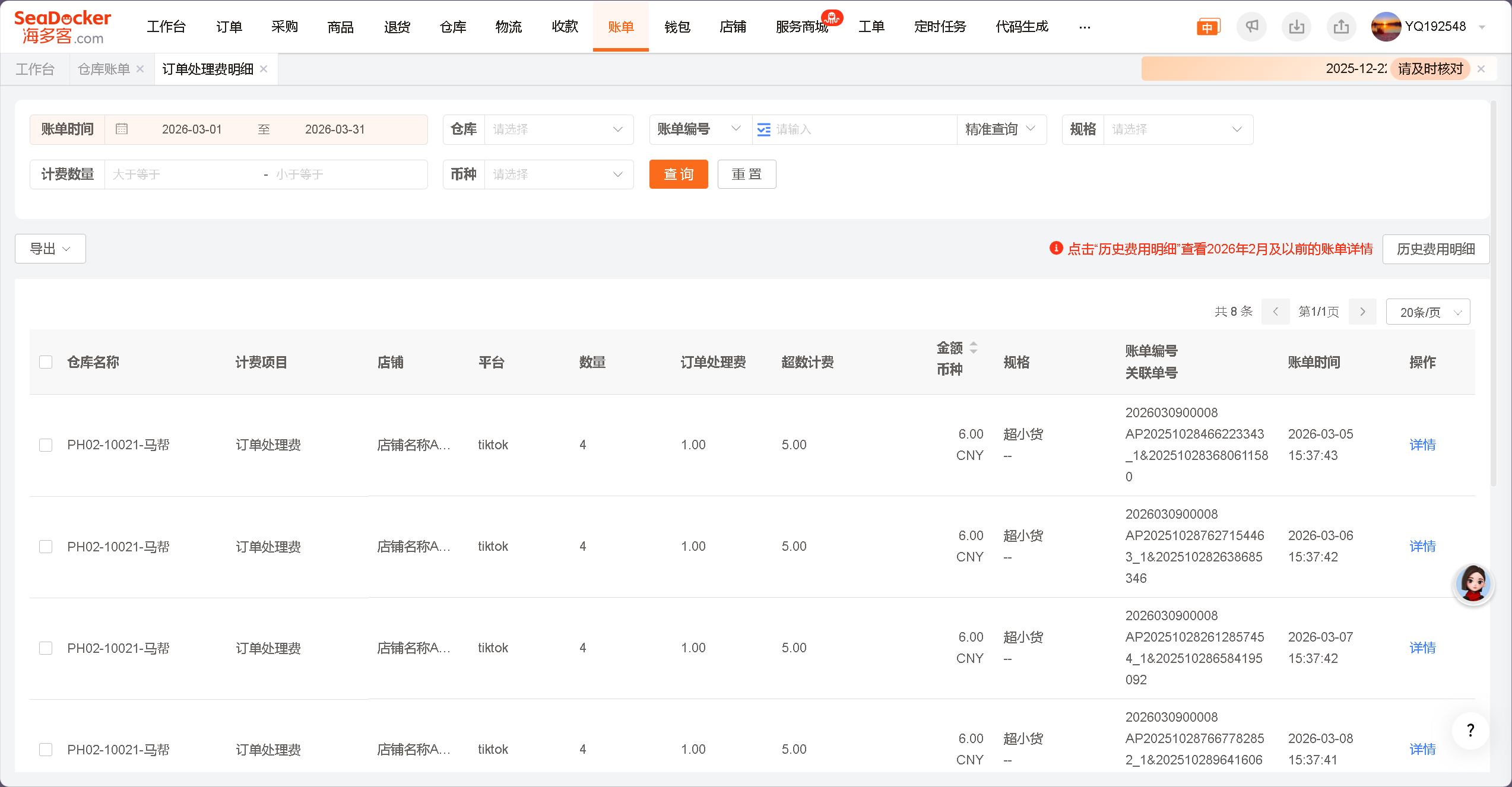Screen dimensions: 1512x787
Task: Open the download center icon
Action: click(x=1297, y=27)
